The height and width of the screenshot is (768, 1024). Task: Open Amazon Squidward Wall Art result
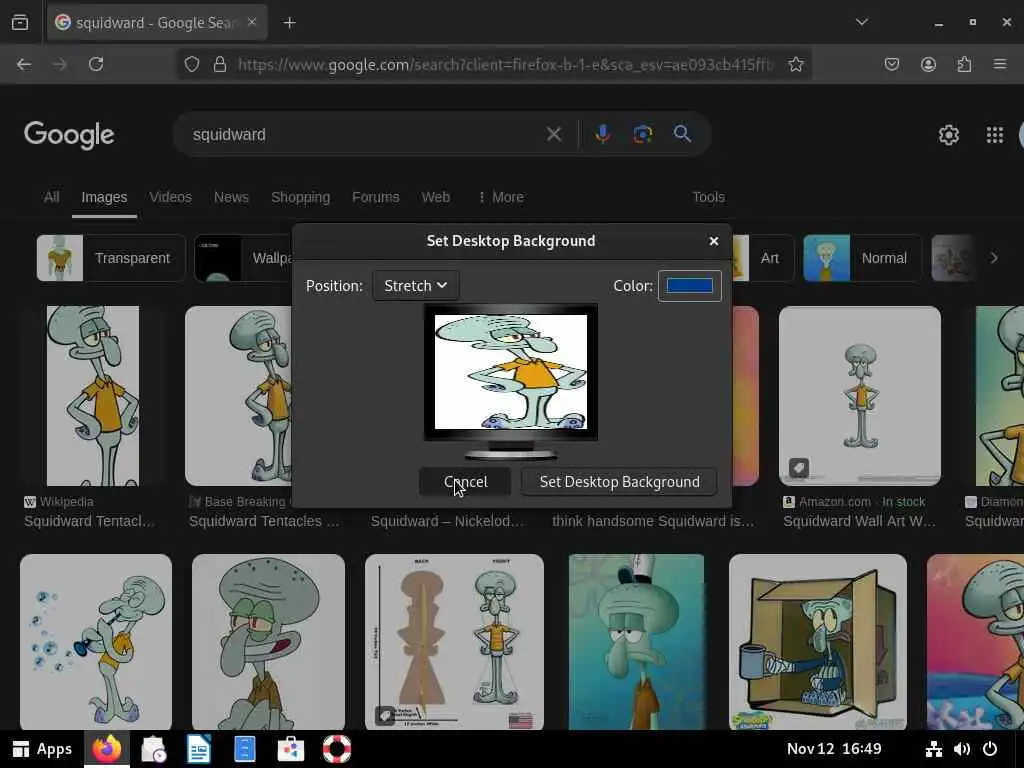click(x=859, y=396)
